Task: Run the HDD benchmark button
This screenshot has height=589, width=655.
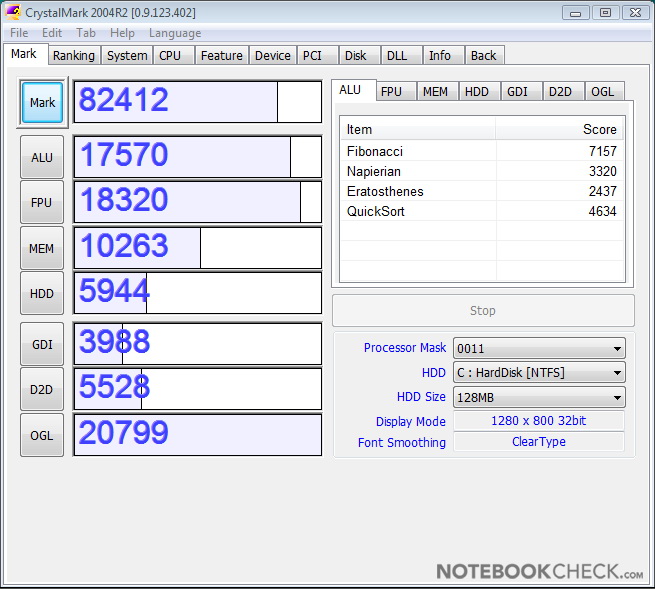Action: pyautogui.click(x=42, y=293)
